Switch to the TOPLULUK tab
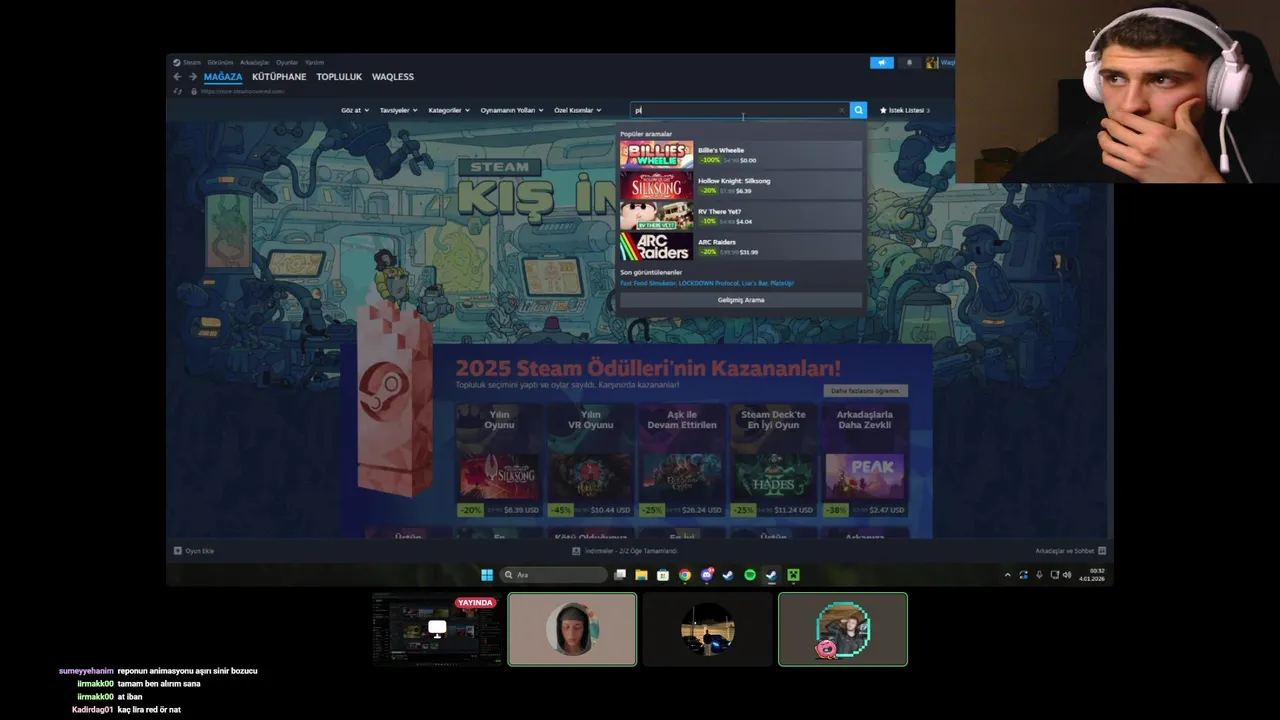The height and width of the screenshot is (720, 1280). point(339,77)
